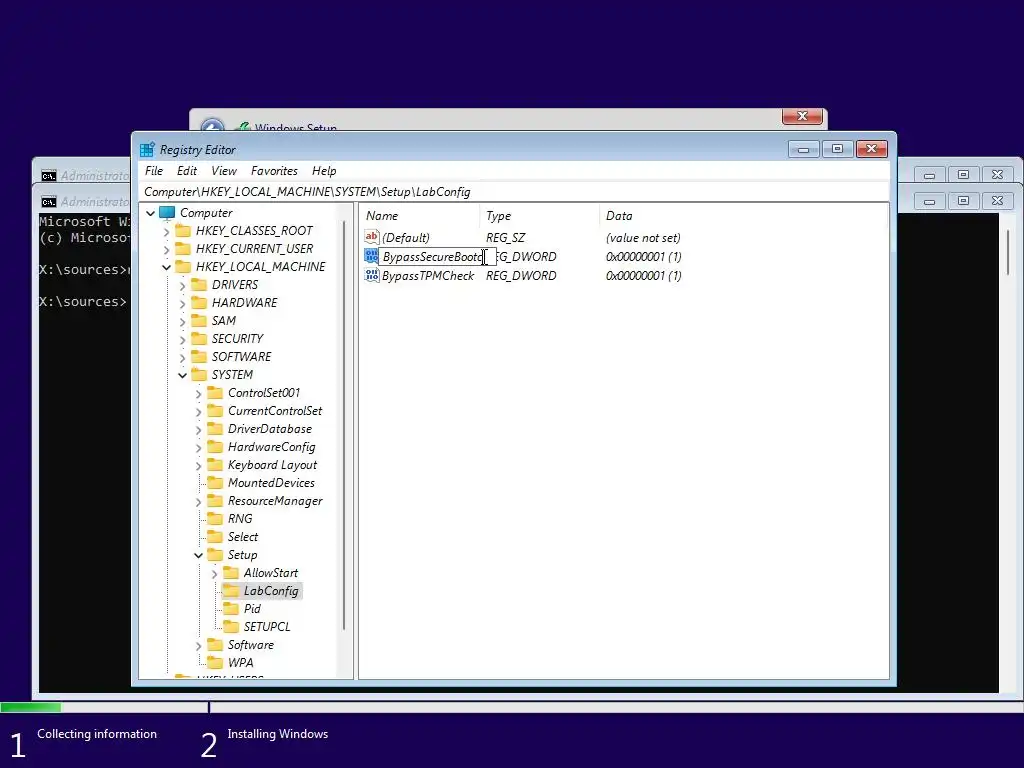1024x768 pixels.
Task: Click the RNG folder icon
Action: click(x=215, y=519)
